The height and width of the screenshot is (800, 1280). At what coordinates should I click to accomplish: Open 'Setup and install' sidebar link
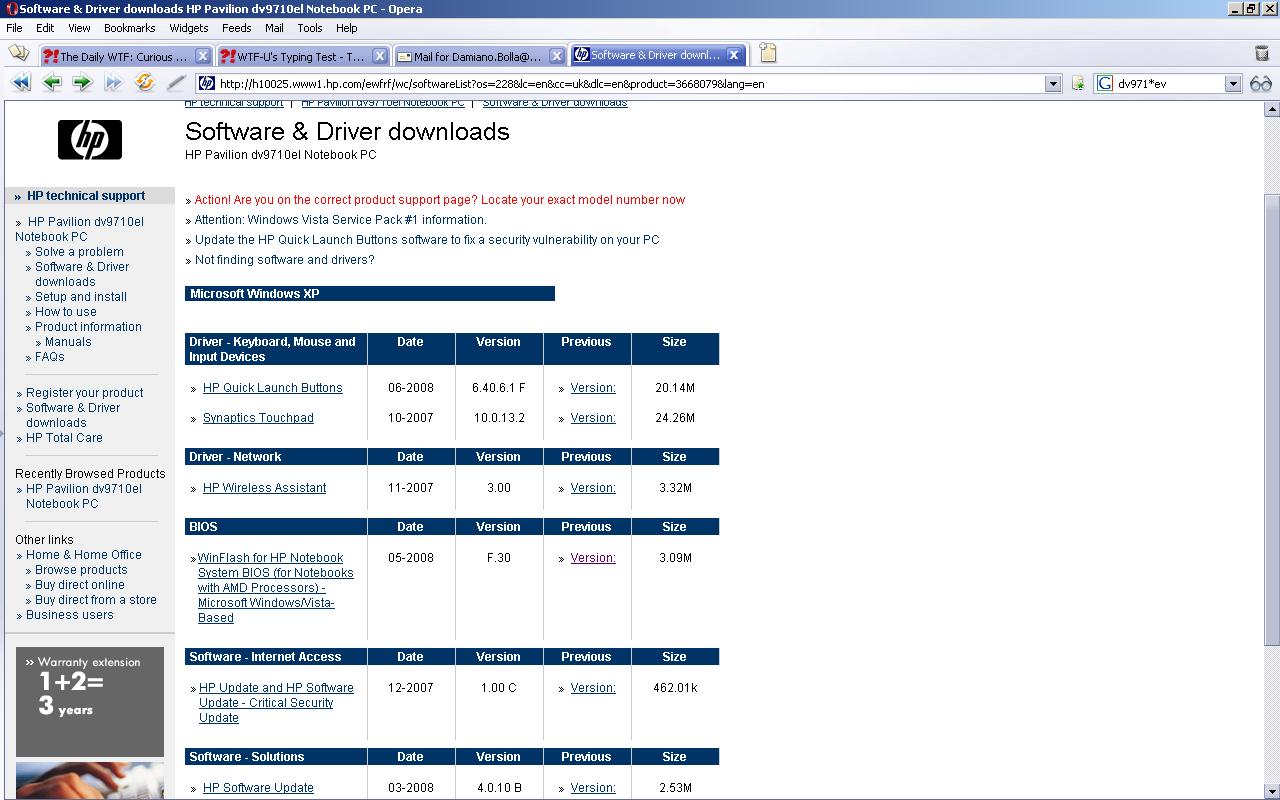point(81,297)
